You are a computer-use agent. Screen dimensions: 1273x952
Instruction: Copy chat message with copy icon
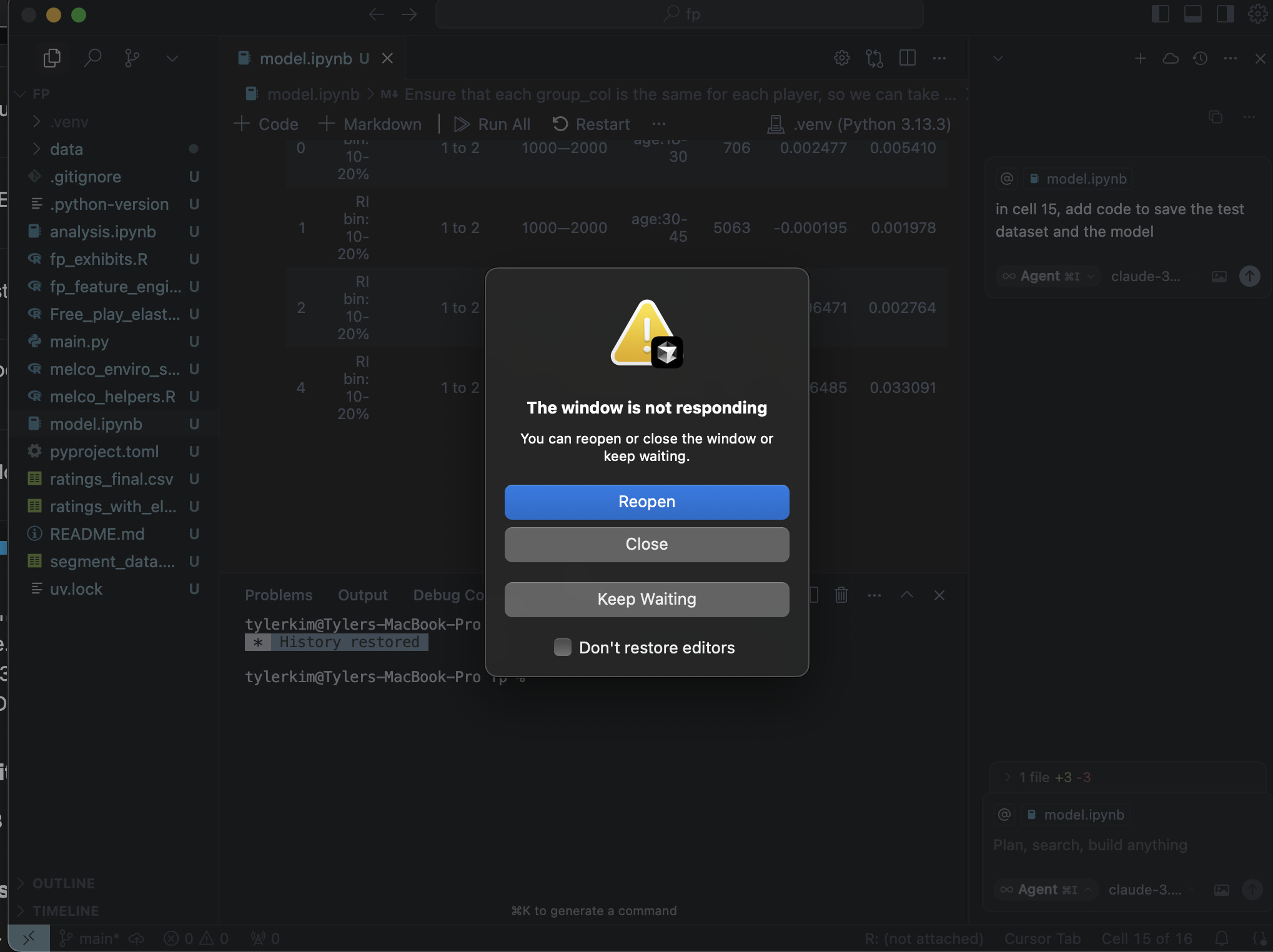[x=1216, y=117]
